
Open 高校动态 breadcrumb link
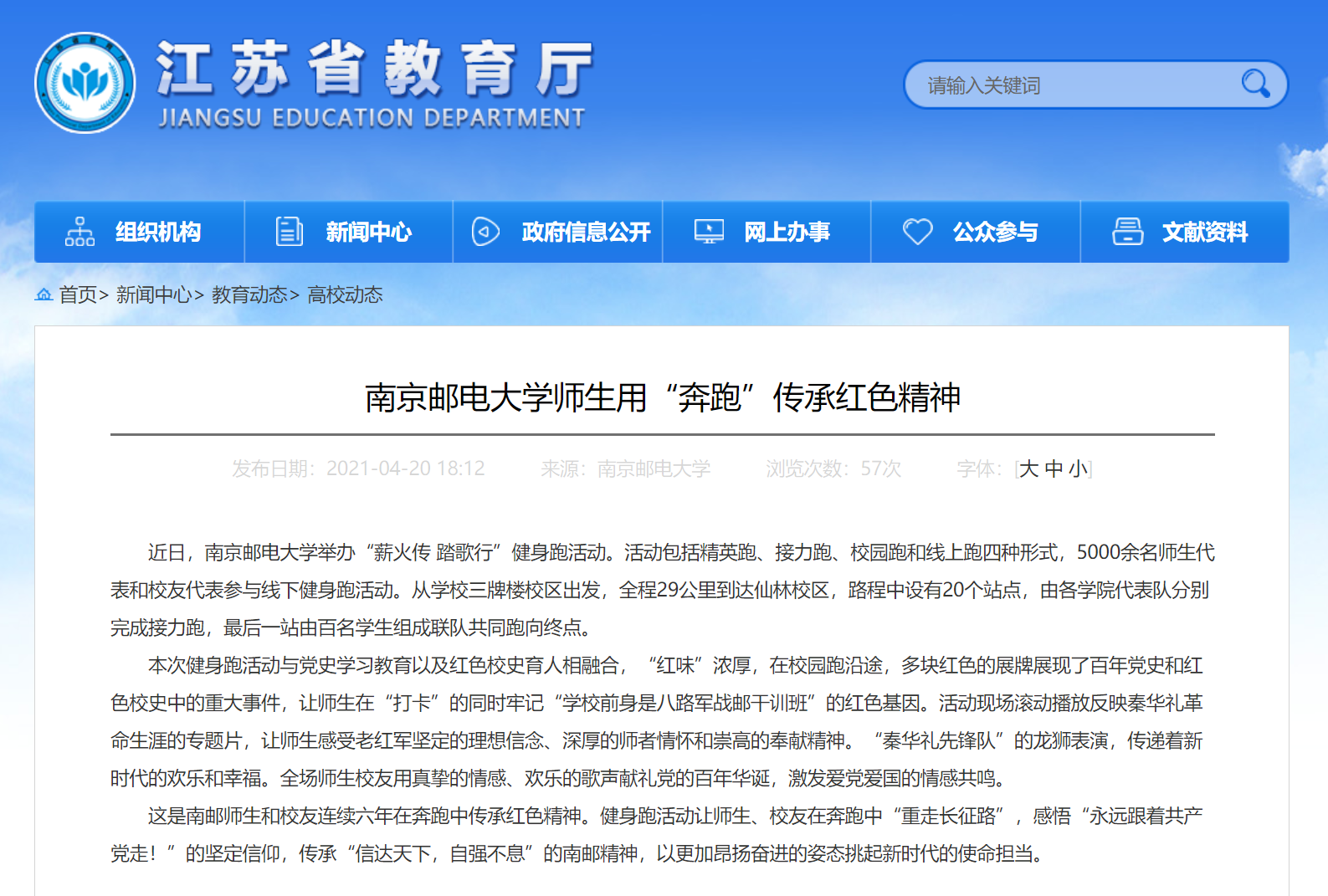(345, 294)
